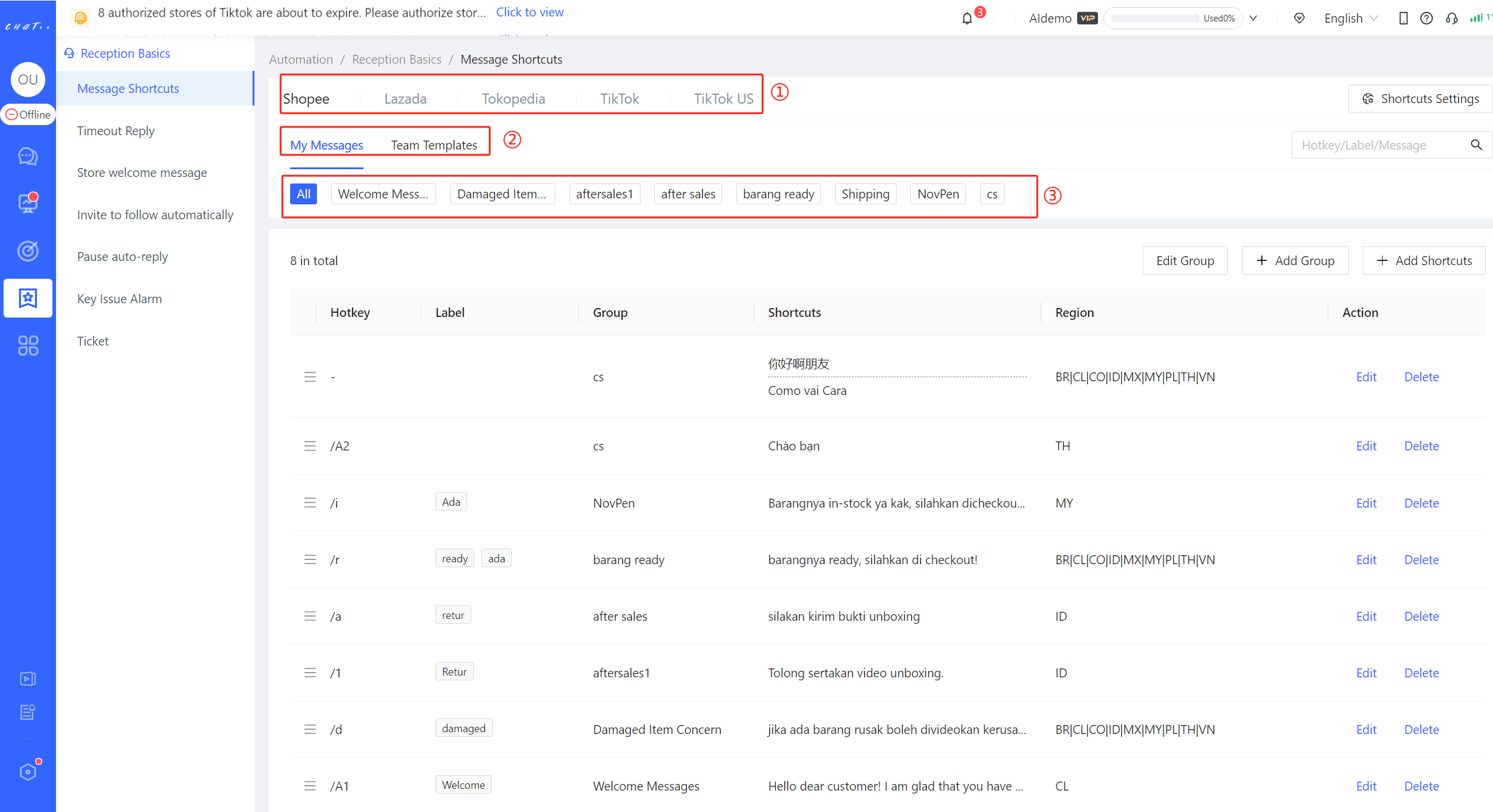Open the notes document sidebar icon
1493x812 pixels.
(28, 712)
